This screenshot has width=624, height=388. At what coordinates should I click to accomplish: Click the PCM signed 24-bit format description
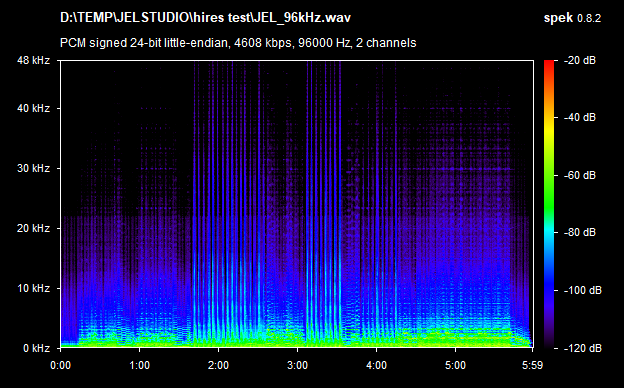pyautogui.click(x=238, y=43)
